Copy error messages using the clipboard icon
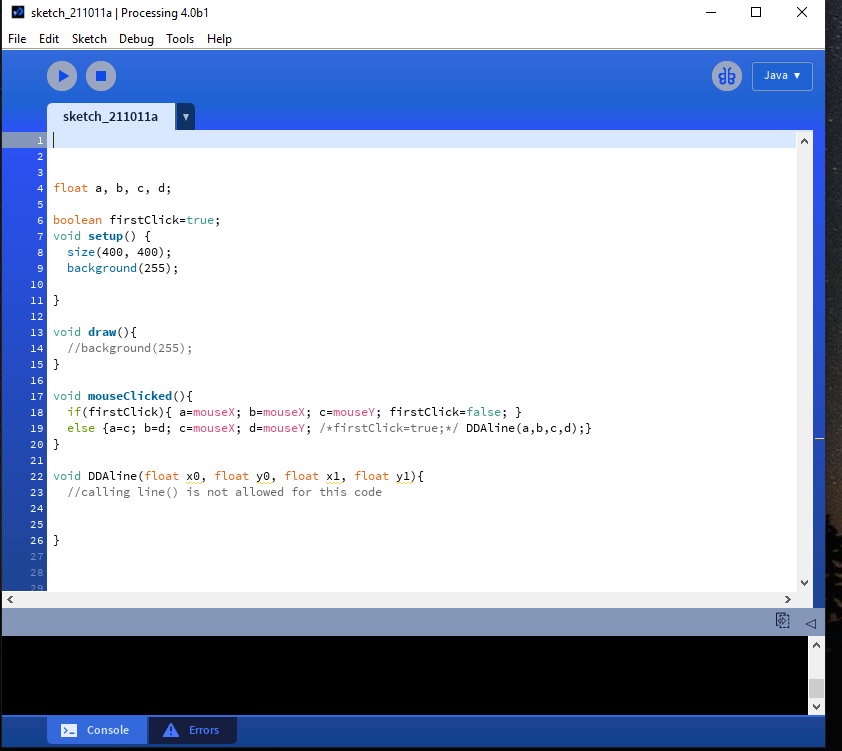Viewport: 842px width, 751px height. tap(782, 620)
